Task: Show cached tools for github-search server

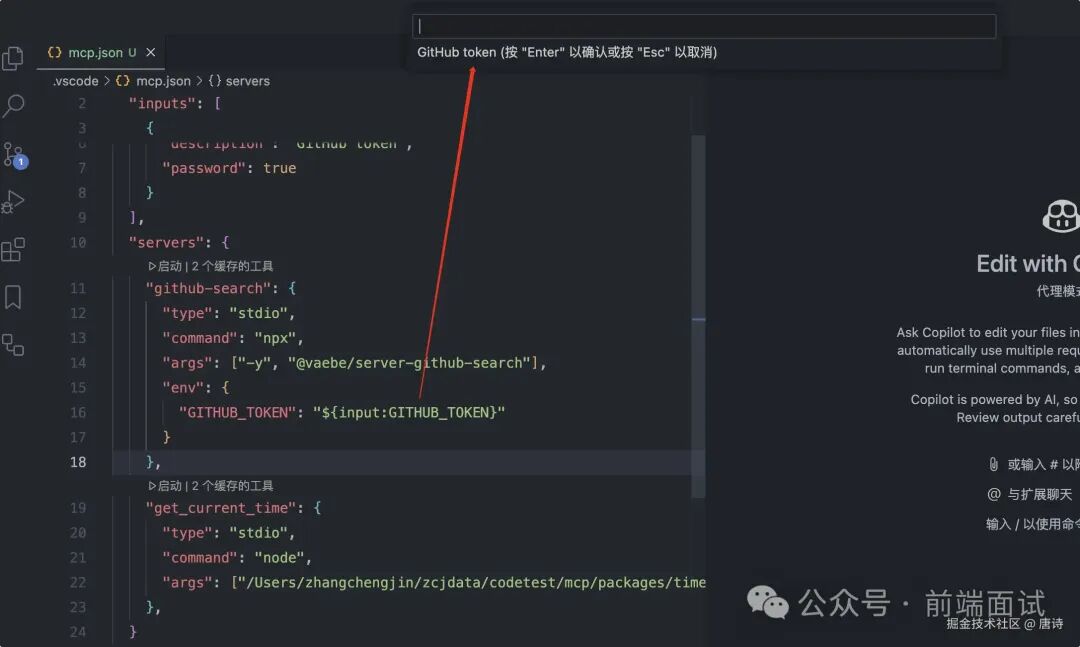Action: coord(232,266)
